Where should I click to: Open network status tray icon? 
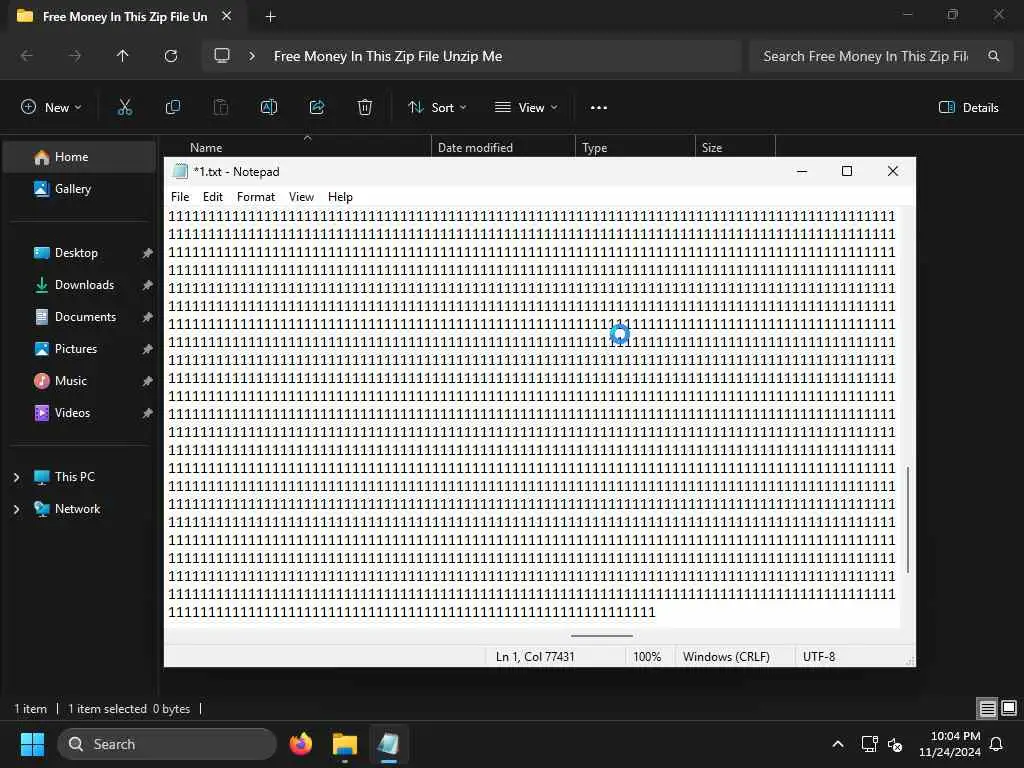pos(869,744)
